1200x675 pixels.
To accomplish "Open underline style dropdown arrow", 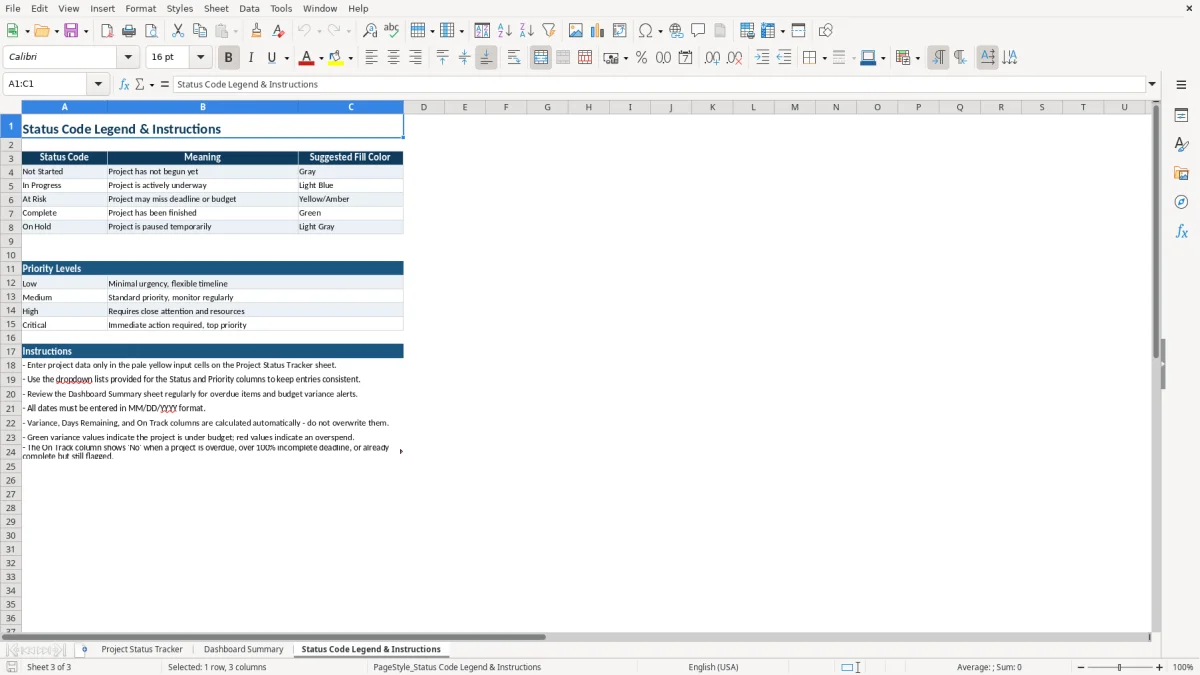I will click(x=286, y=58).
